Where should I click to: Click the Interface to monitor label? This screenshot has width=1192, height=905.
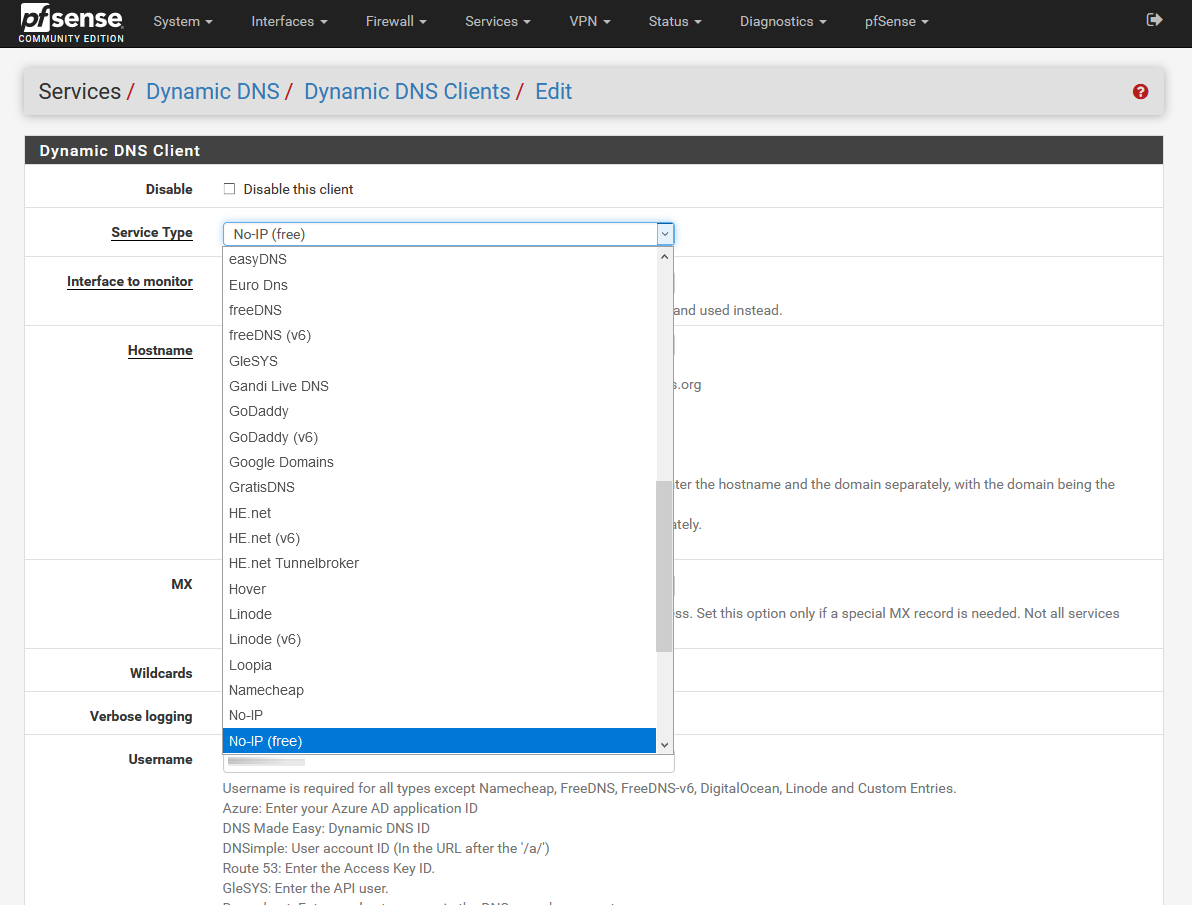pos(130,281)
